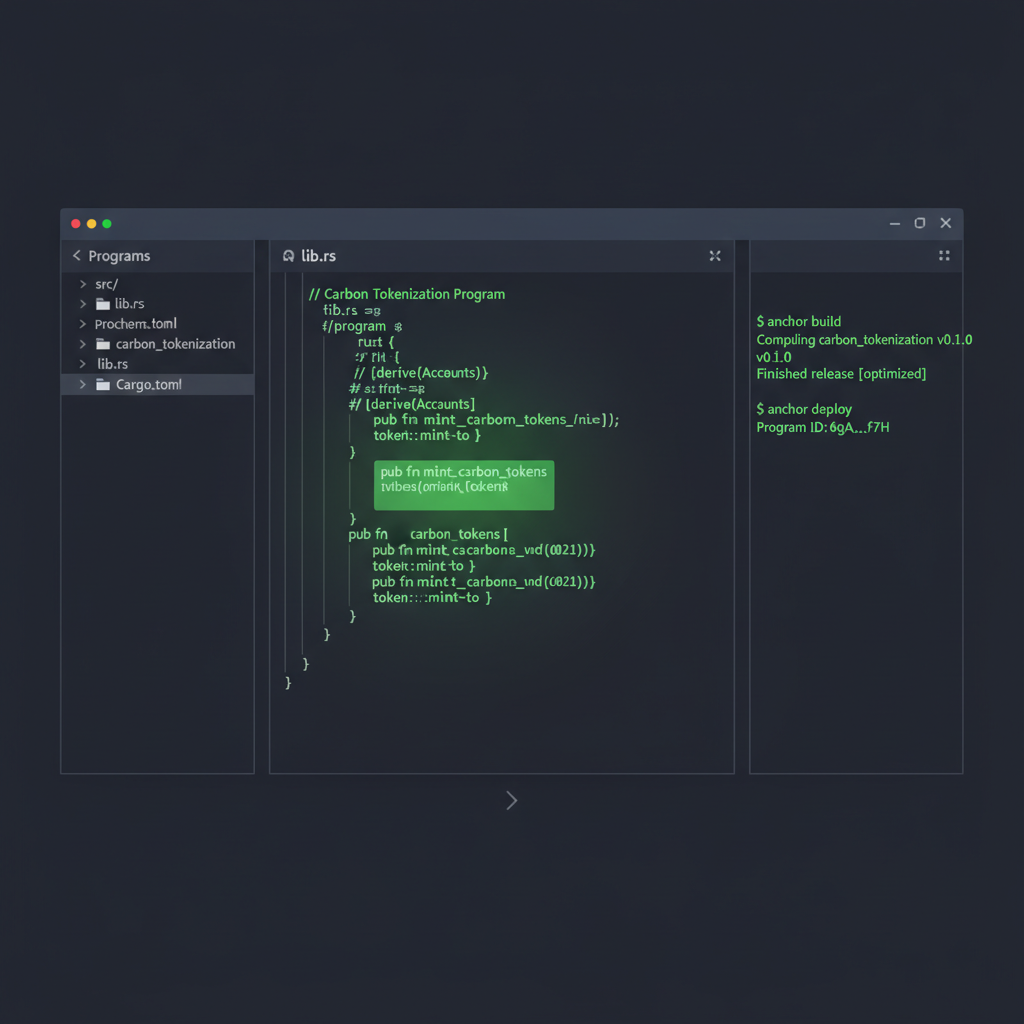Click the green macOS traffic light button
Image resolution: width=1024 pixels, height=1024 pixels.
[x=106, y=223]
